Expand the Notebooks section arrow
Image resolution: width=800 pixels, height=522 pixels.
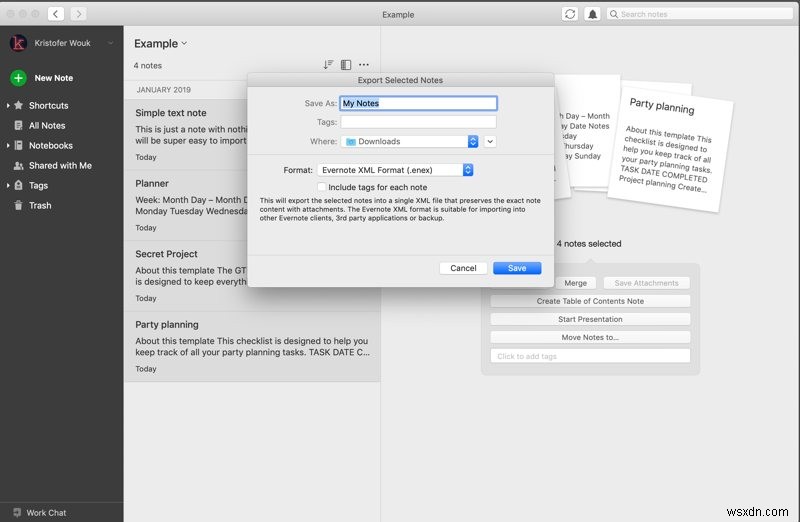8,145
